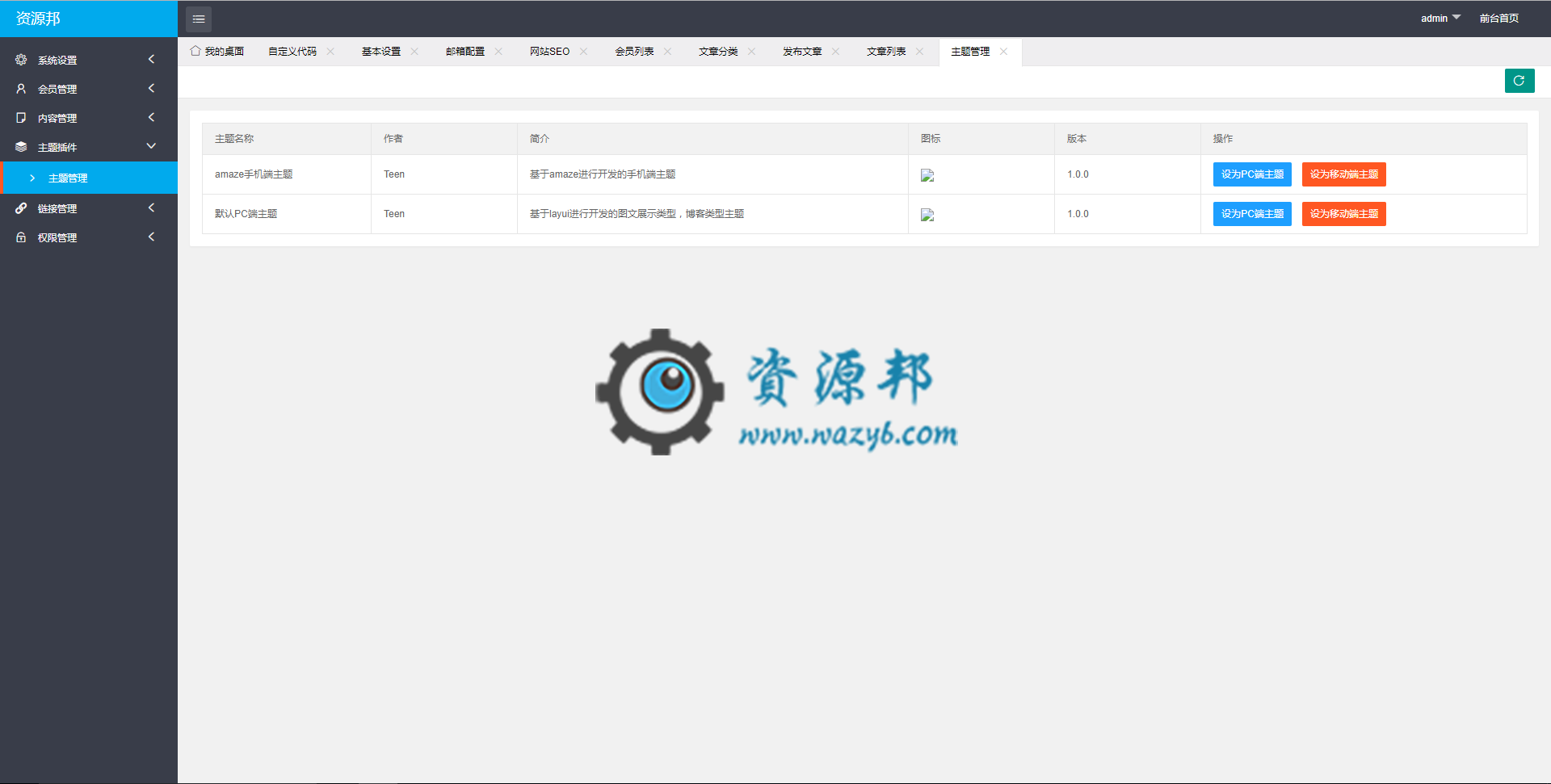Screen dimensions: 1551x784
Task: Close the 主题管理 tab
Action: pos(1003,52)
